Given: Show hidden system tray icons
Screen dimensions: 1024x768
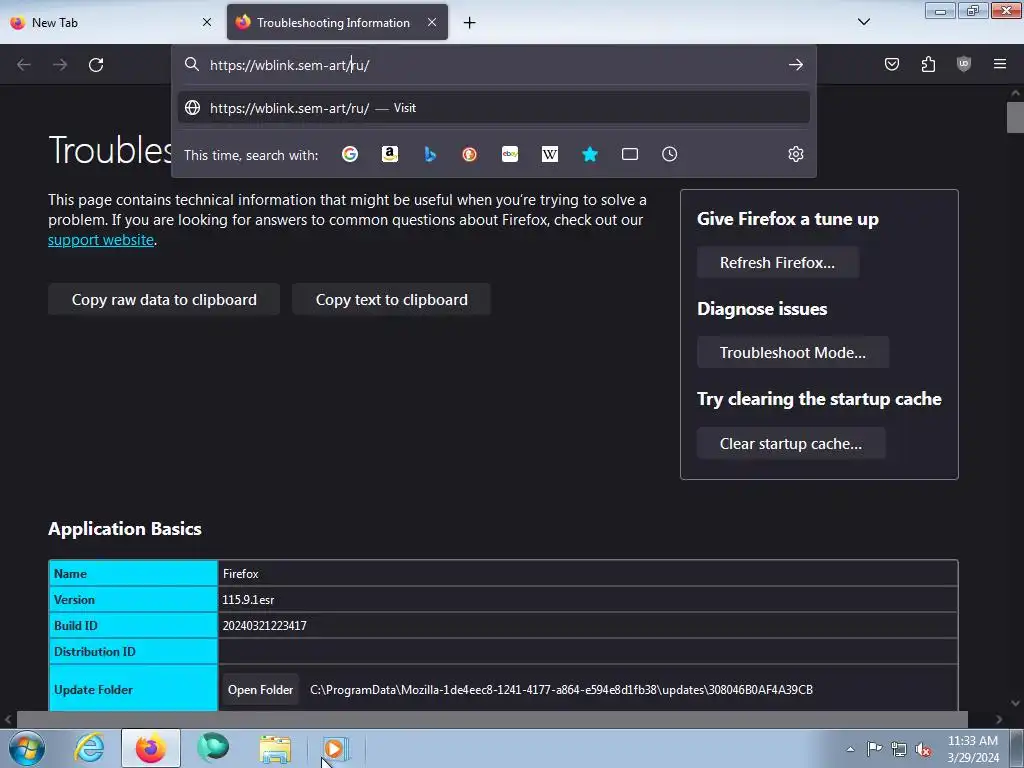Looking at the screenshot, I should point(850,749).
